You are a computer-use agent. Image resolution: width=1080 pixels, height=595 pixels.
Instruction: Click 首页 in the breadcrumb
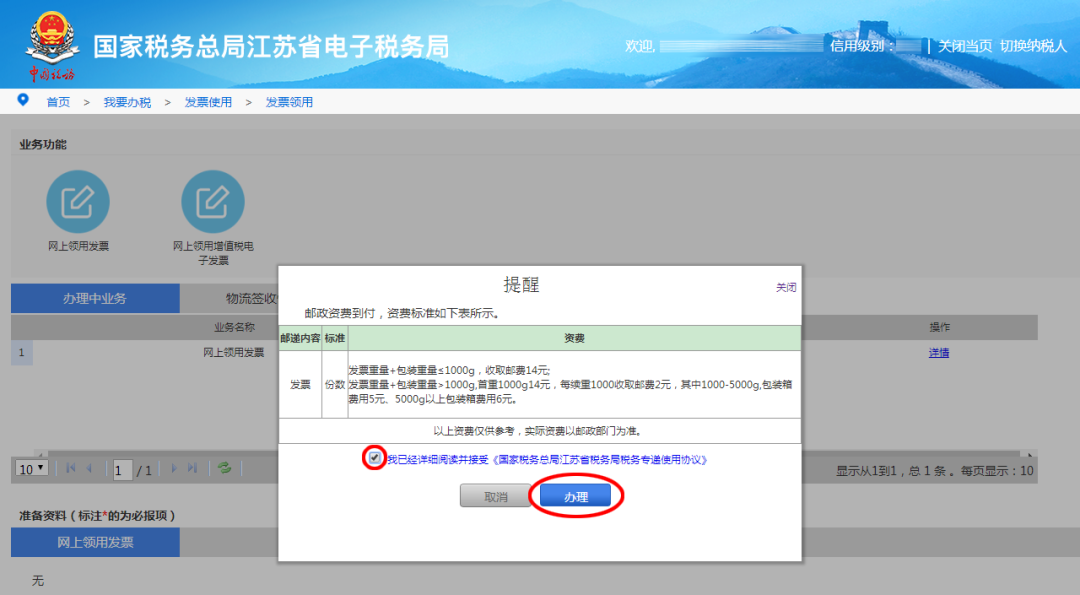58,102
